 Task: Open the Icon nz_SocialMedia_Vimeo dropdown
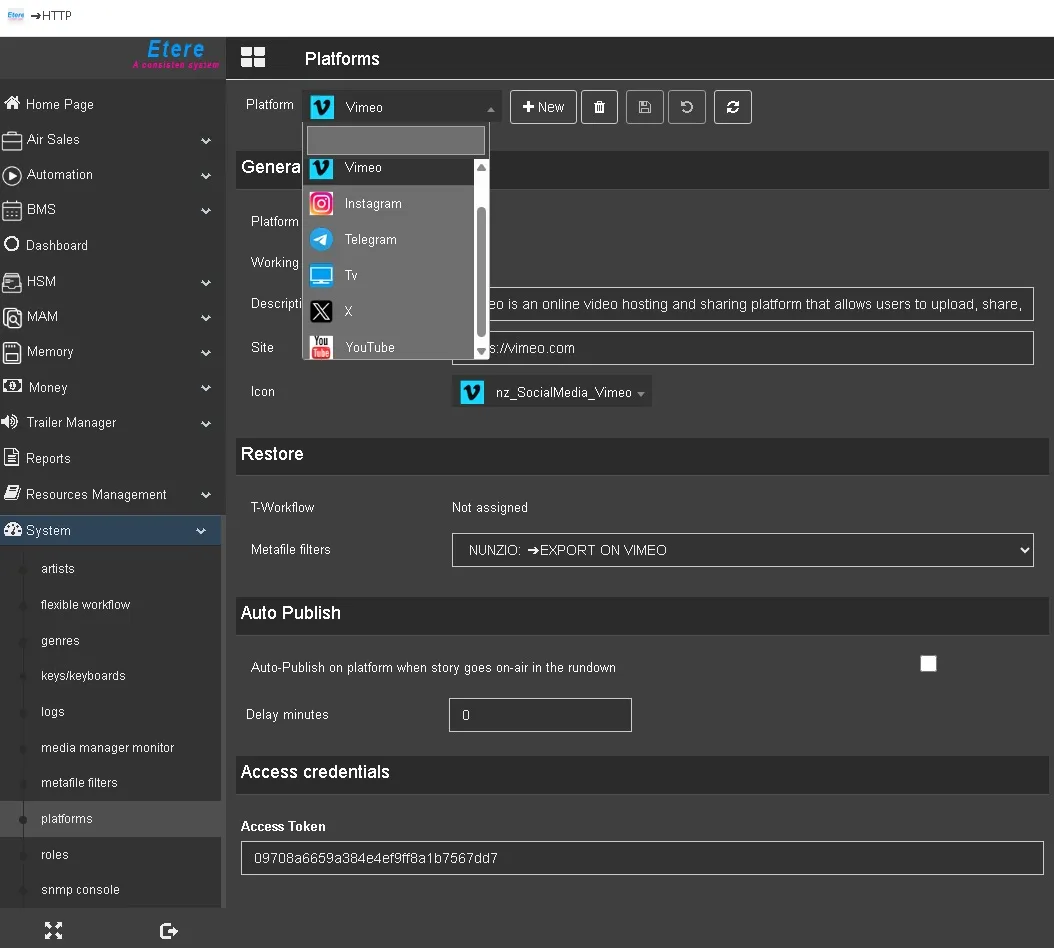click(x=551, y=393)
